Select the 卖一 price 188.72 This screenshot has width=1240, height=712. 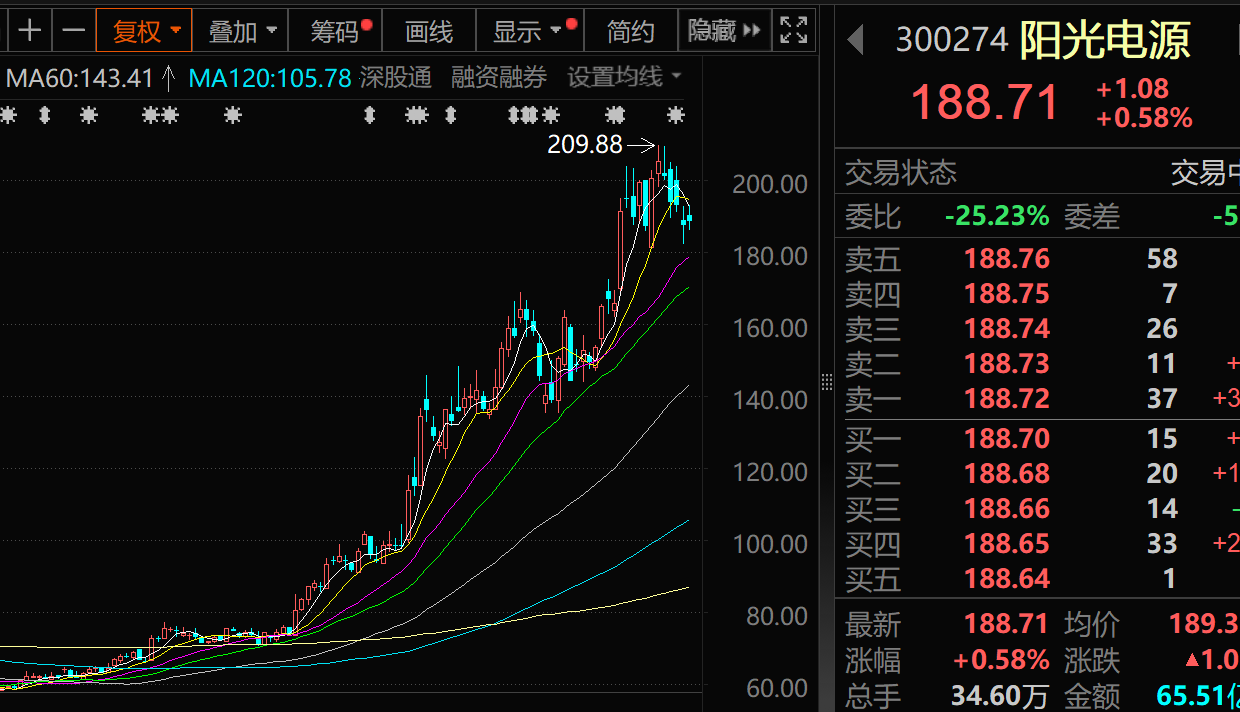coord(1007,399)
